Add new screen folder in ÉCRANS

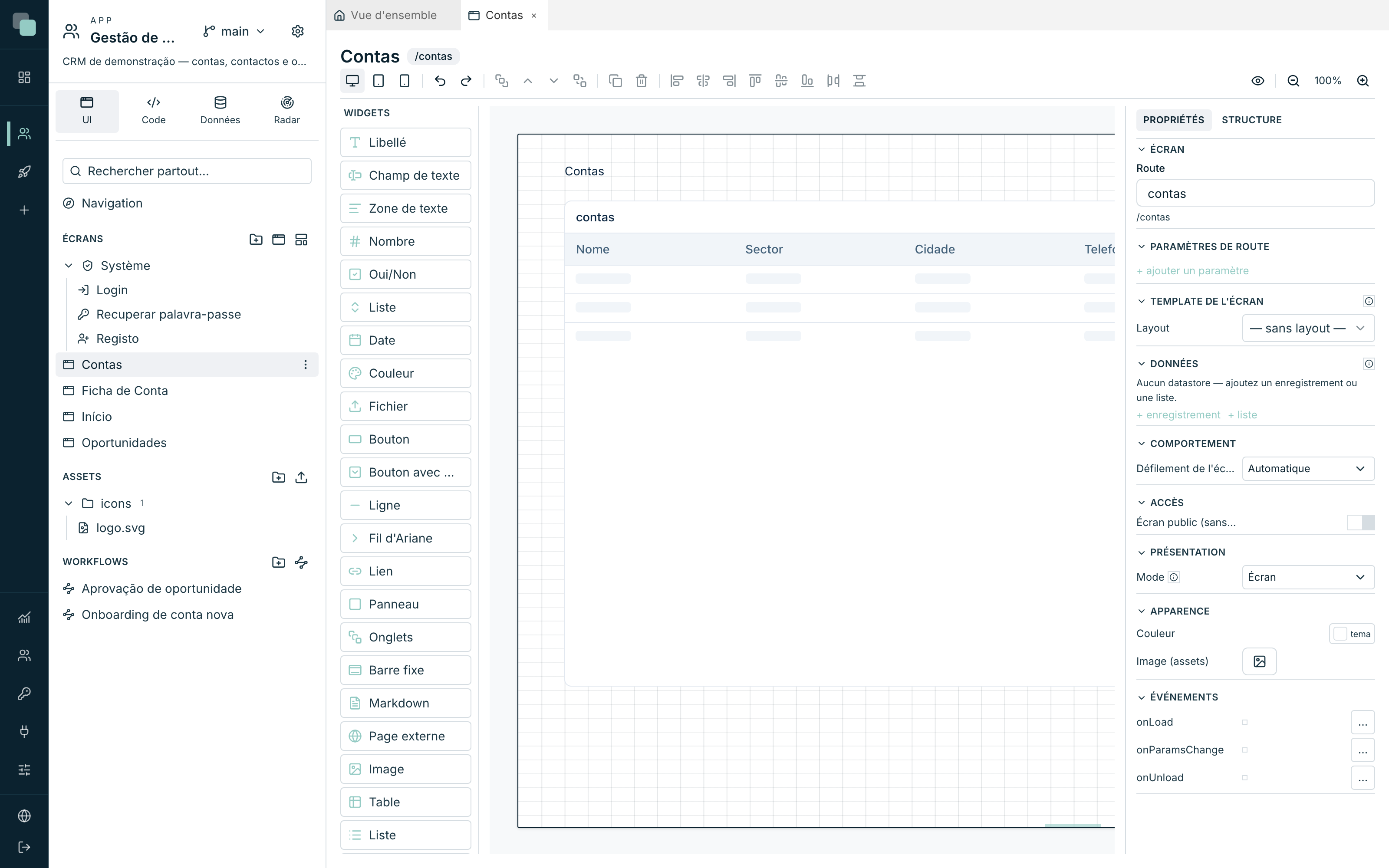coord(256,240)
